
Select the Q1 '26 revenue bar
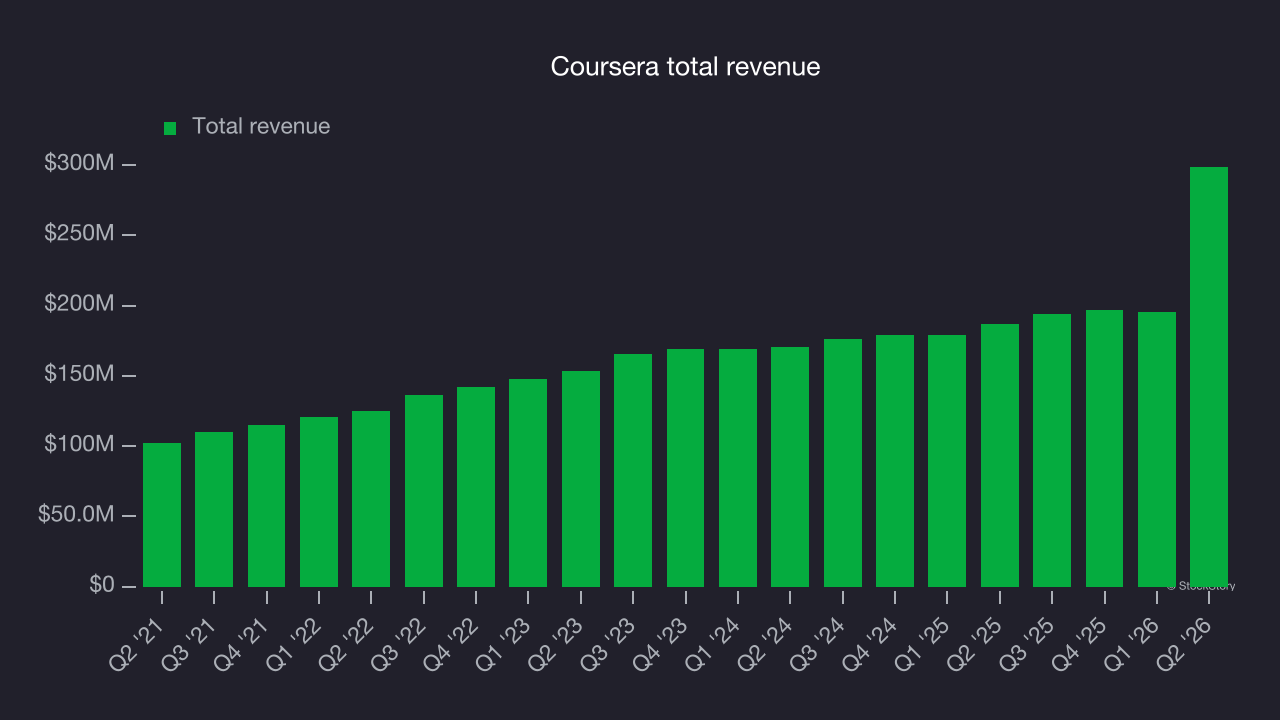coord(1157,449)
